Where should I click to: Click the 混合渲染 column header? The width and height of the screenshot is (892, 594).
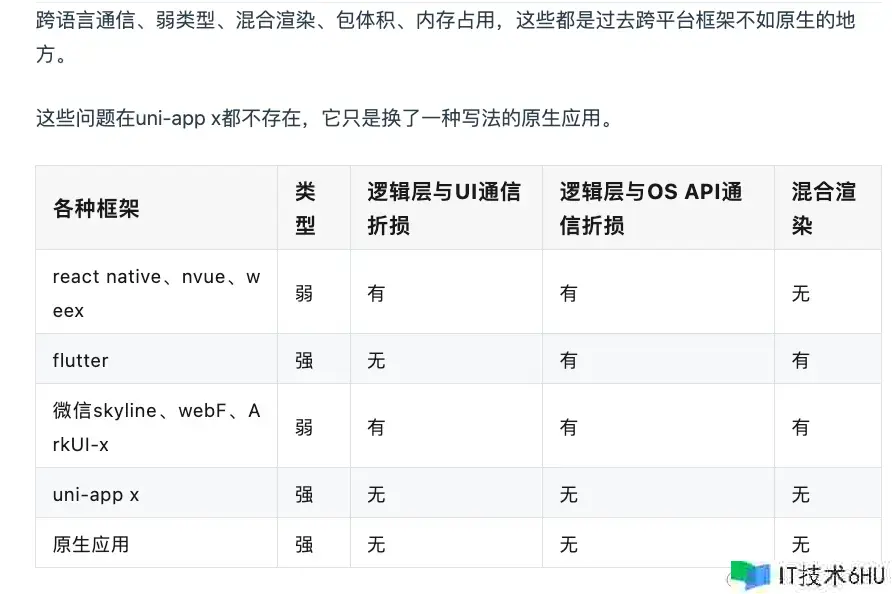click(828, 208)
